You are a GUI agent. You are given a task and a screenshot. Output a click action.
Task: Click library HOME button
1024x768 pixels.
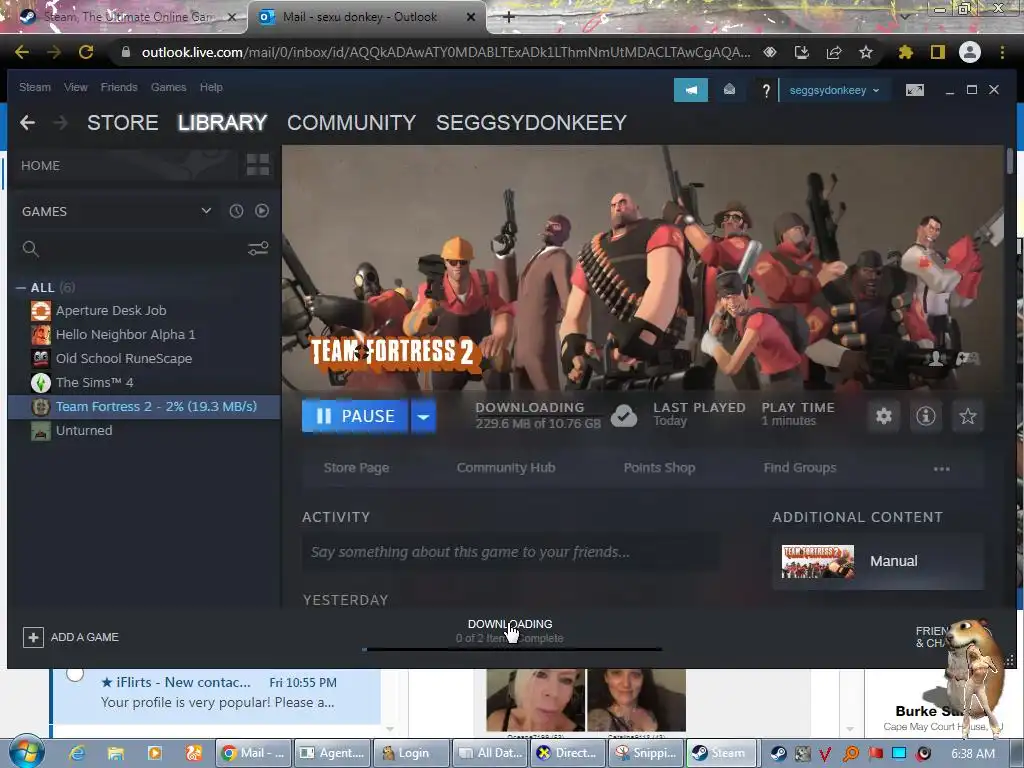click(x=40, y=165)
